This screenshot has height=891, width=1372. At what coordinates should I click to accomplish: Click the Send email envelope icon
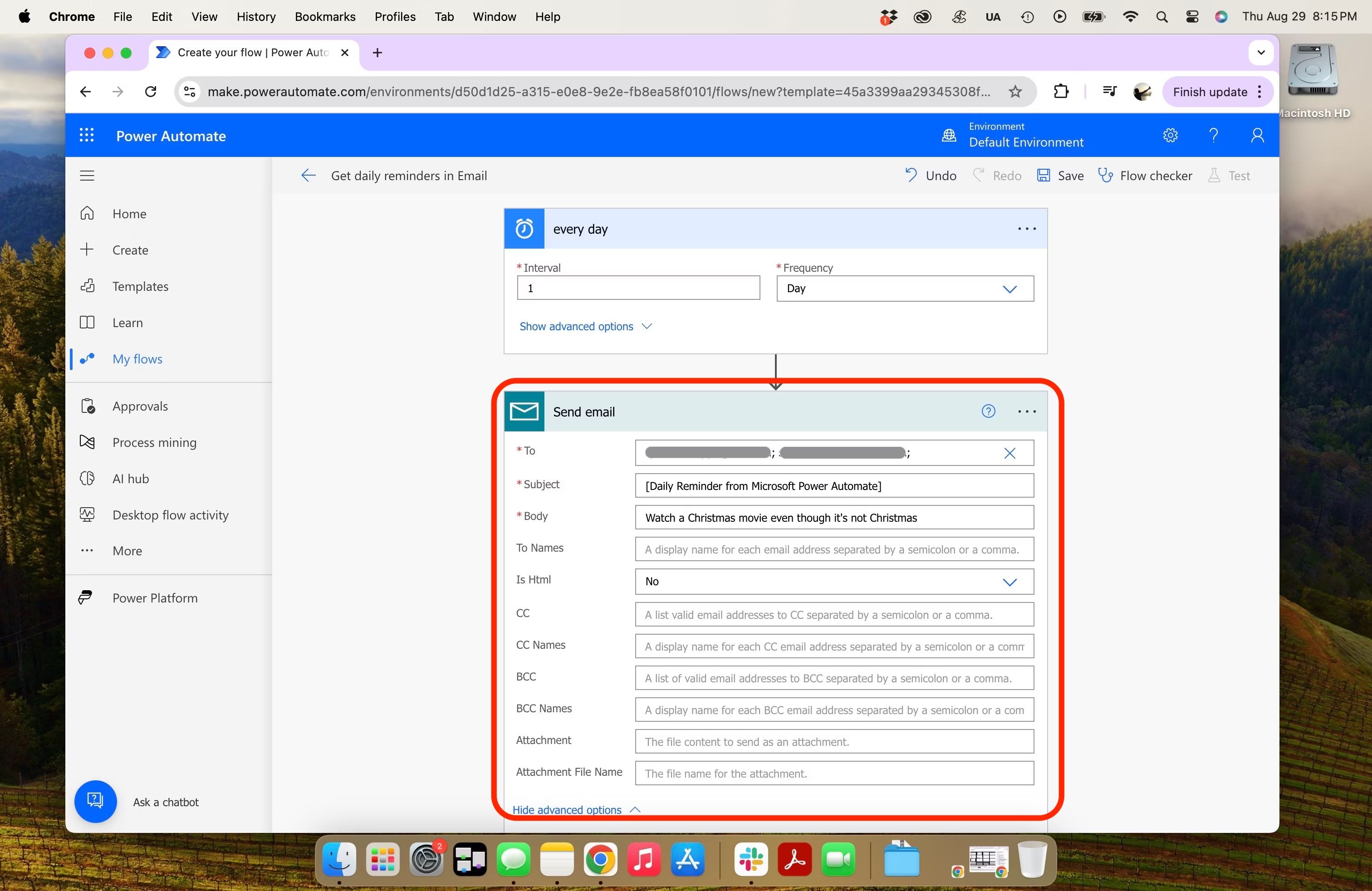click(524, 411)
